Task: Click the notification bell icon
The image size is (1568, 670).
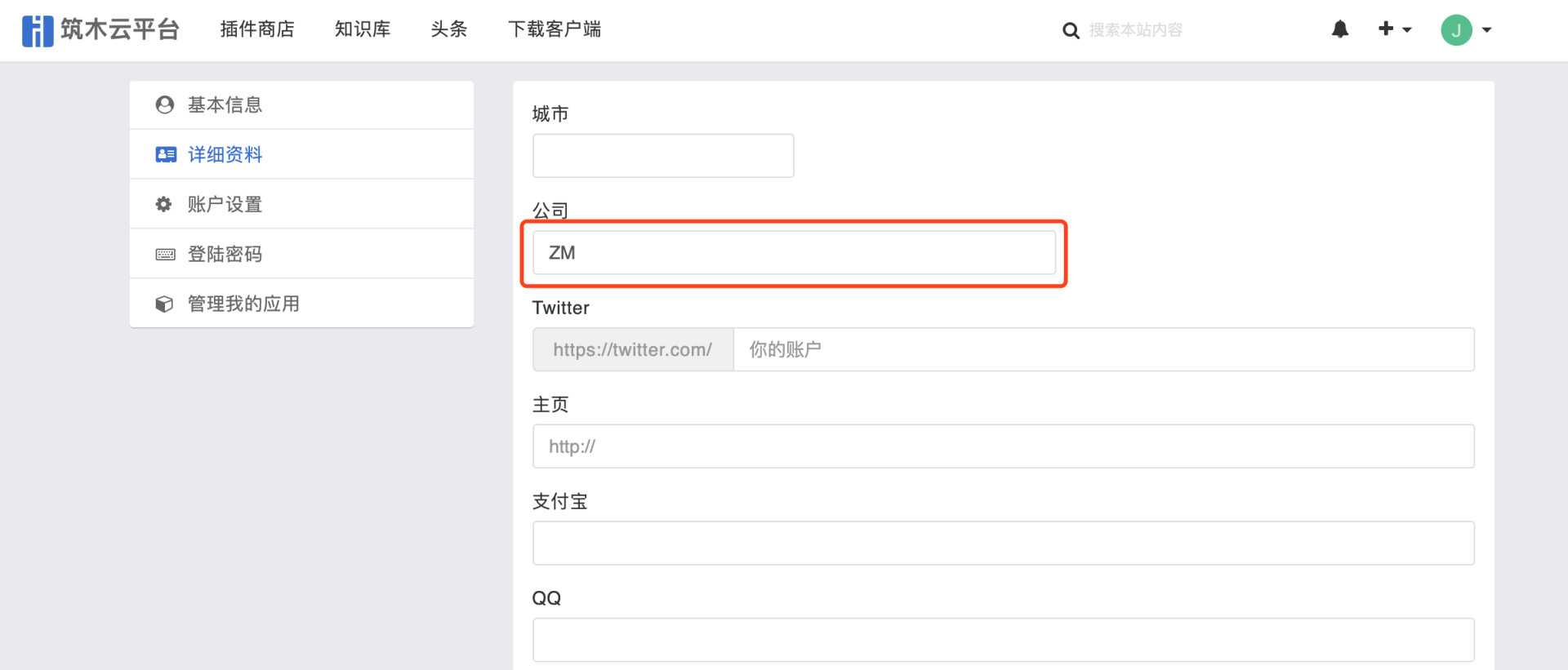Action: click(x=1340, y=30)
